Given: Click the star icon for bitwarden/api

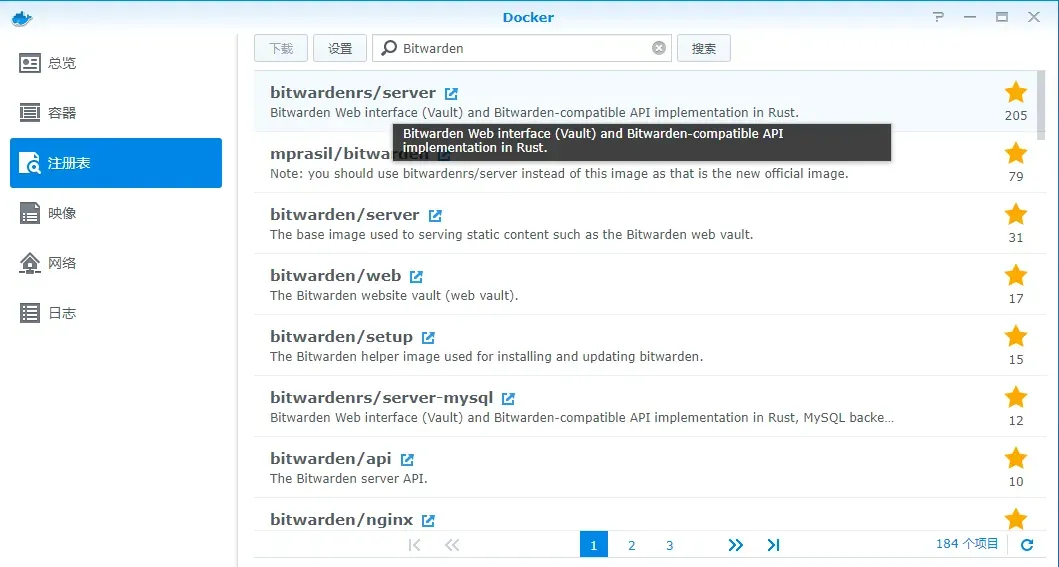Looking at the screenshot, I should (1016, 458).
